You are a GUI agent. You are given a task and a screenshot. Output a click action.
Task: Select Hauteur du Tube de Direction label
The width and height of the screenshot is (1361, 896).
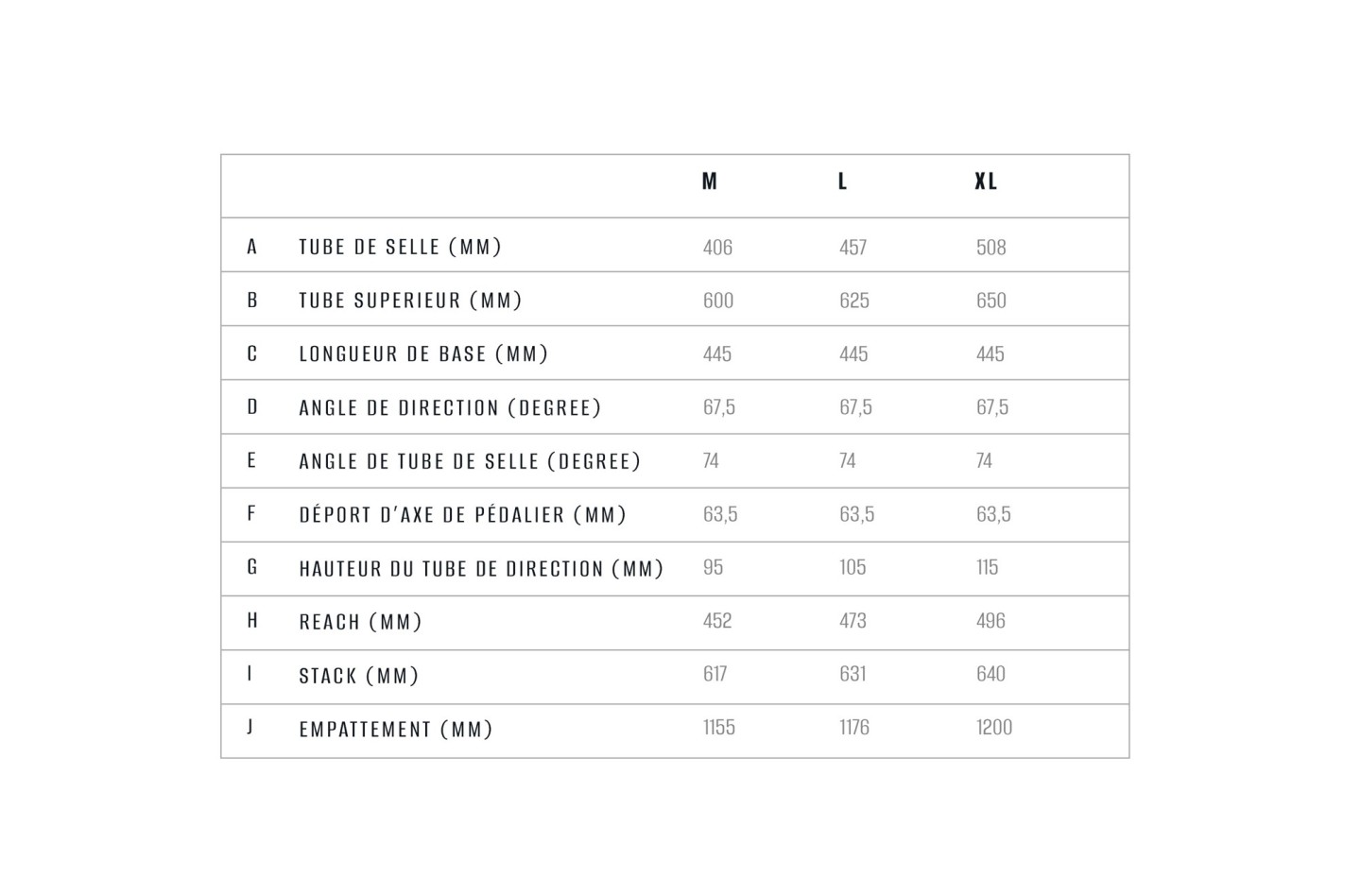[481, 569]
